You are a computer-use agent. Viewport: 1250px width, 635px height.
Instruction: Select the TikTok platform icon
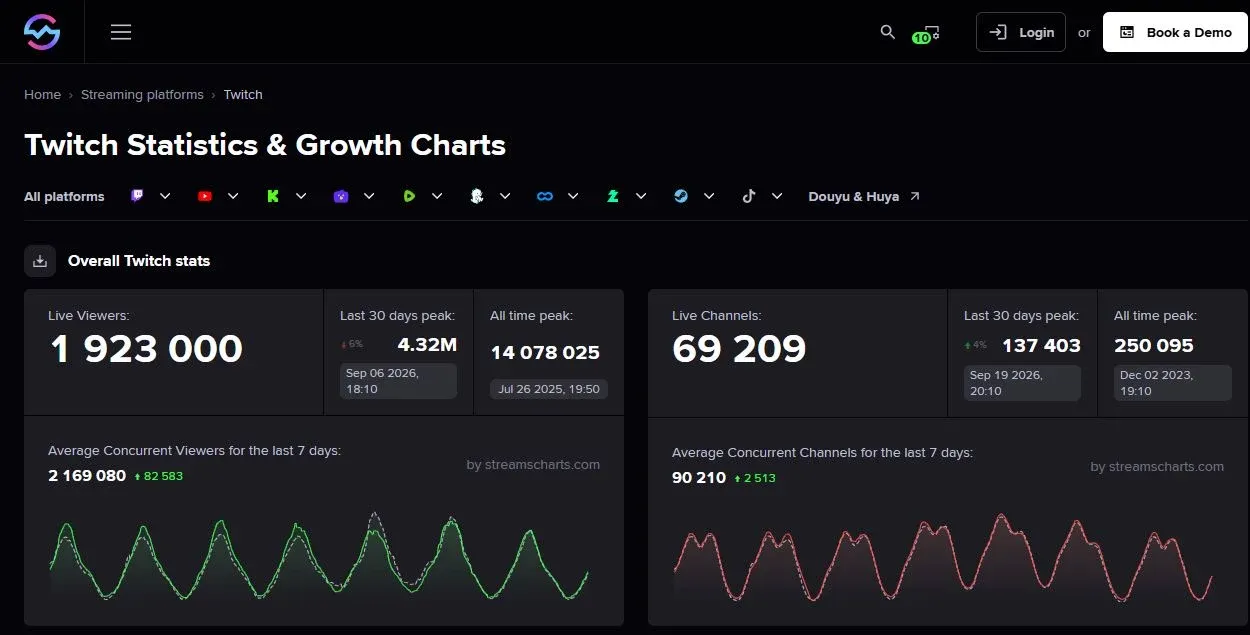(749, 196)
